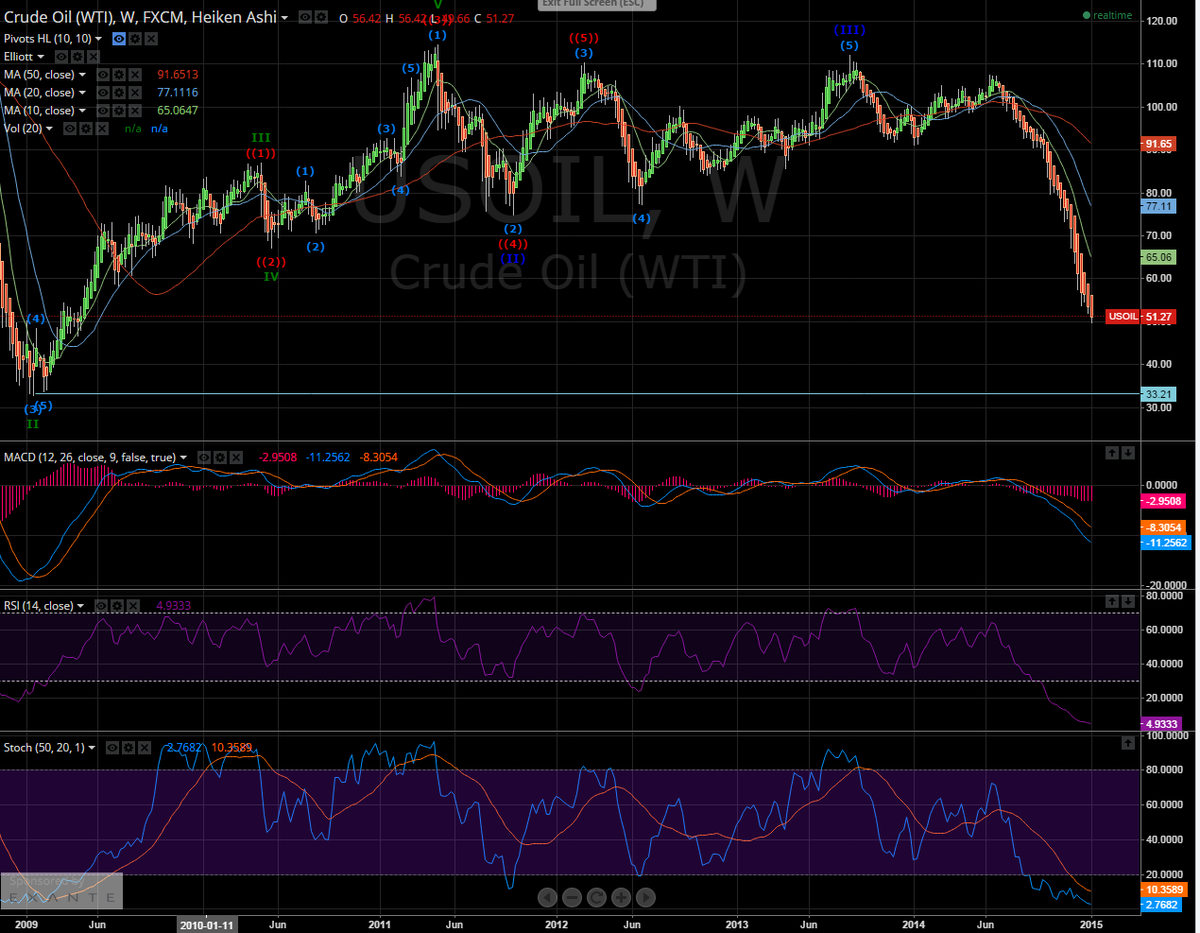The width and height of the screenshot is (1200, 933).
Task: Open settings for MA (50, close)
Action: 118,75
